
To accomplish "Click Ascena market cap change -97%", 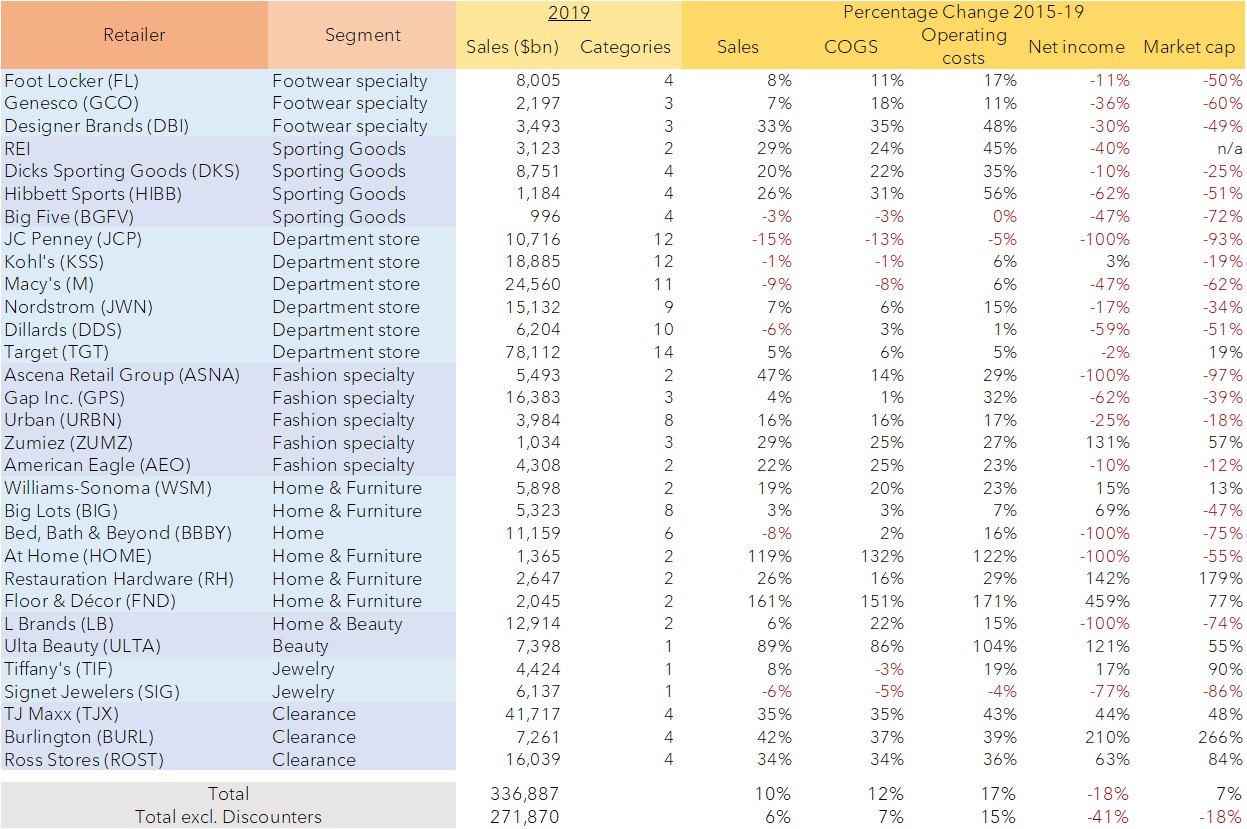I will pyautogui.click(x=1222, y=375).
